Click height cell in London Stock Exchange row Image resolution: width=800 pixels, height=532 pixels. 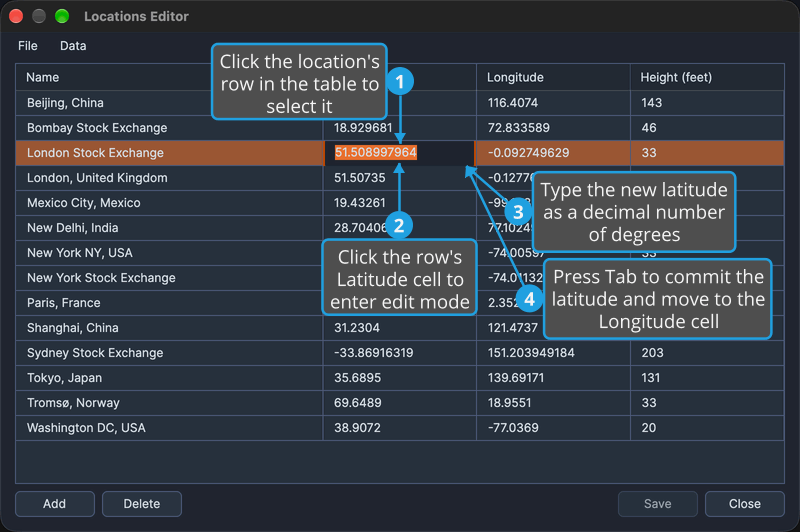(707, 153)
